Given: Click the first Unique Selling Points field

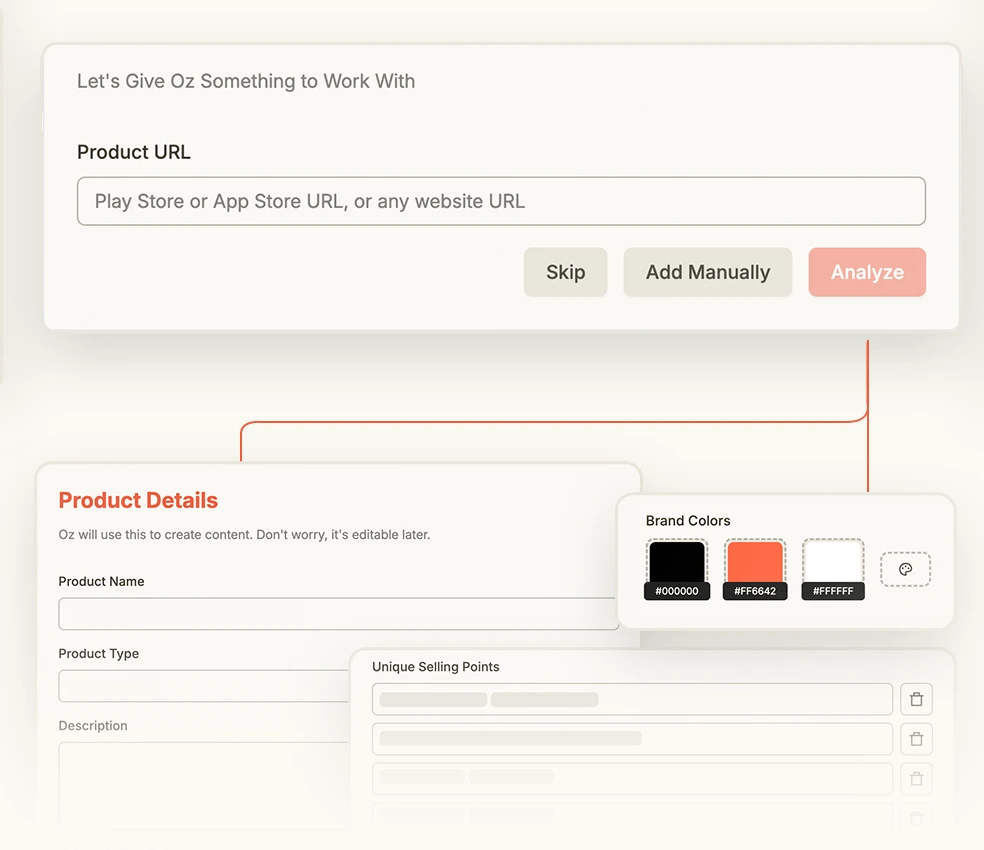Looking at the screenshot, I should [x=632, y=699].
